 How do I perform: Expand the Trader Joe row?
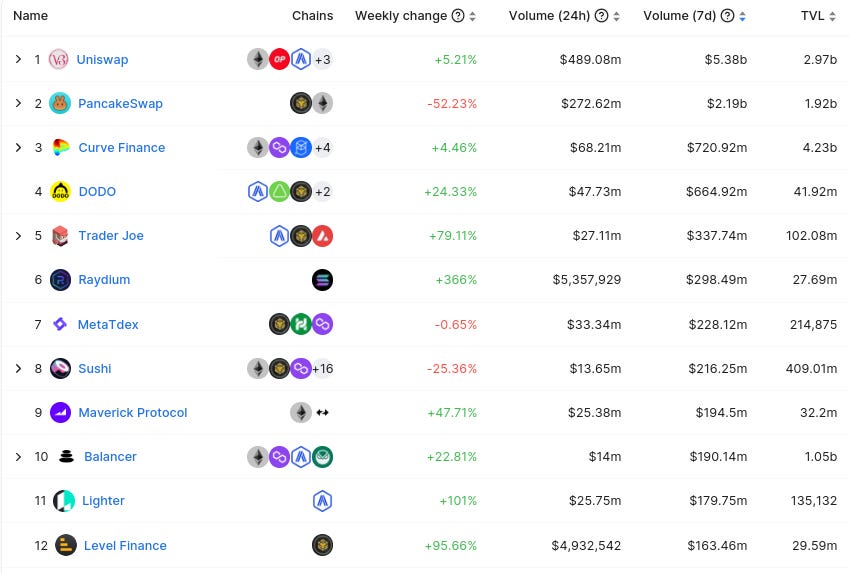tap(18, 236)
